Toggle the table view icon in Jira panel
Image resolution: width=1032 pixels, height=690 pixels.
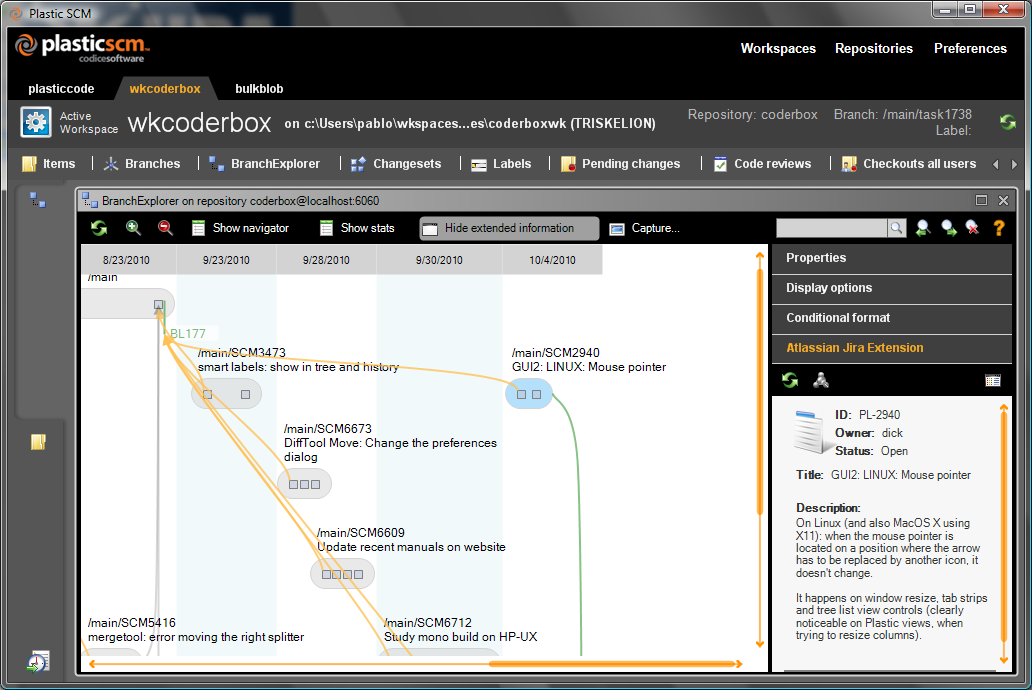[993, 380]
